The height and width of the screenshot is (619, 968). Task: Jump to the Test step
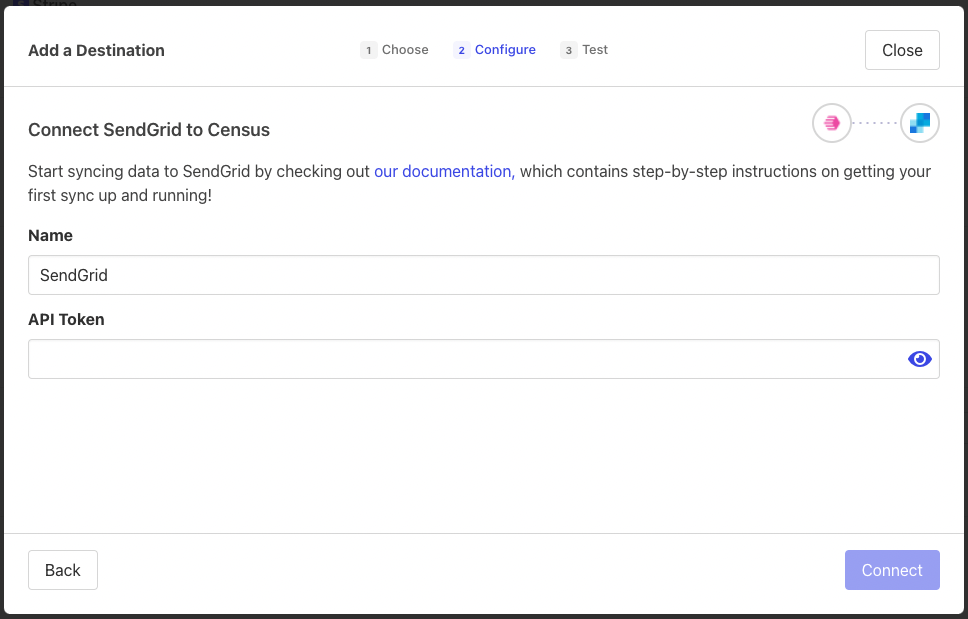(x=595, y=50)
